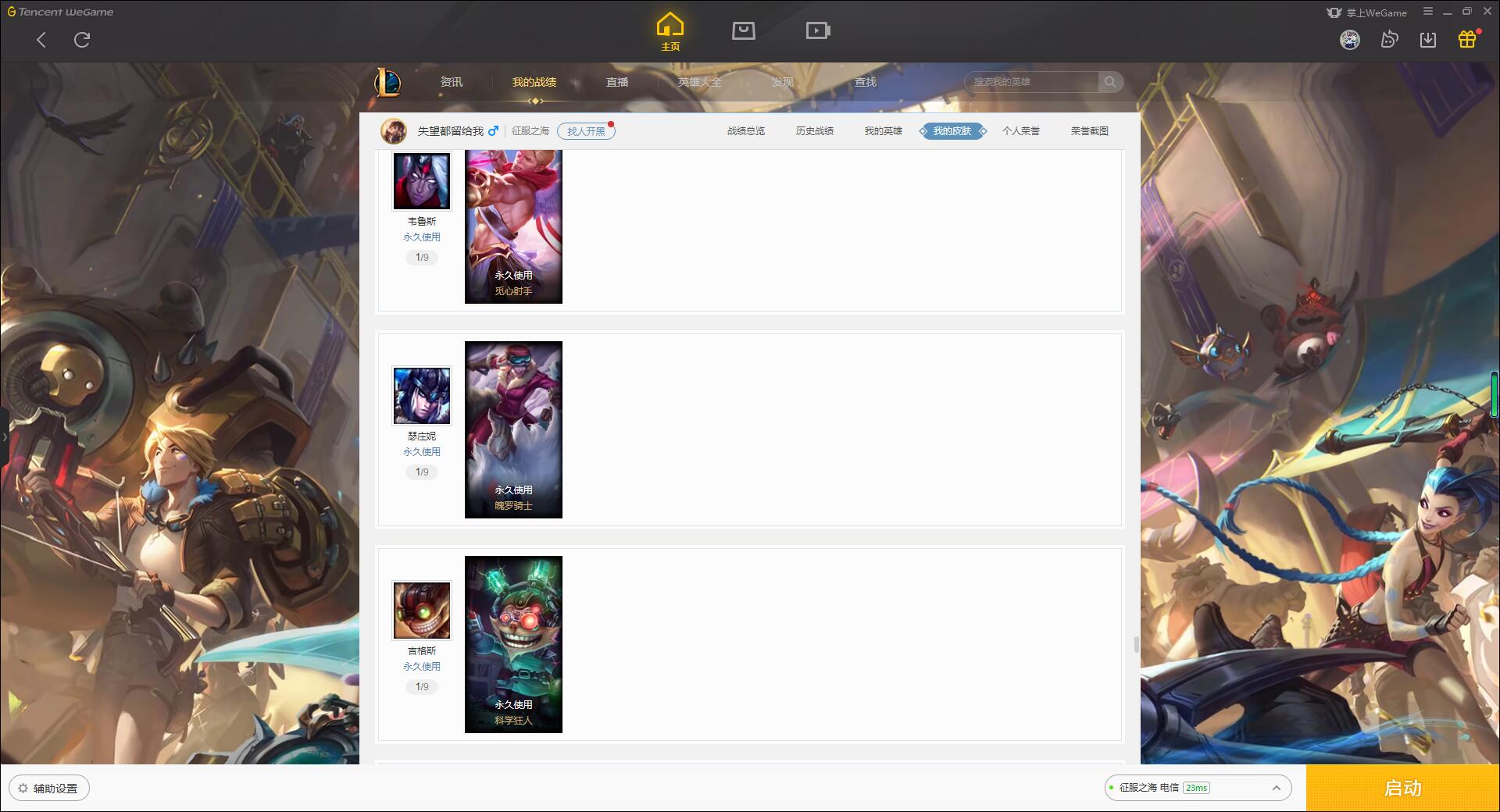Click the 23ms latency indicator

(1196, 788)
